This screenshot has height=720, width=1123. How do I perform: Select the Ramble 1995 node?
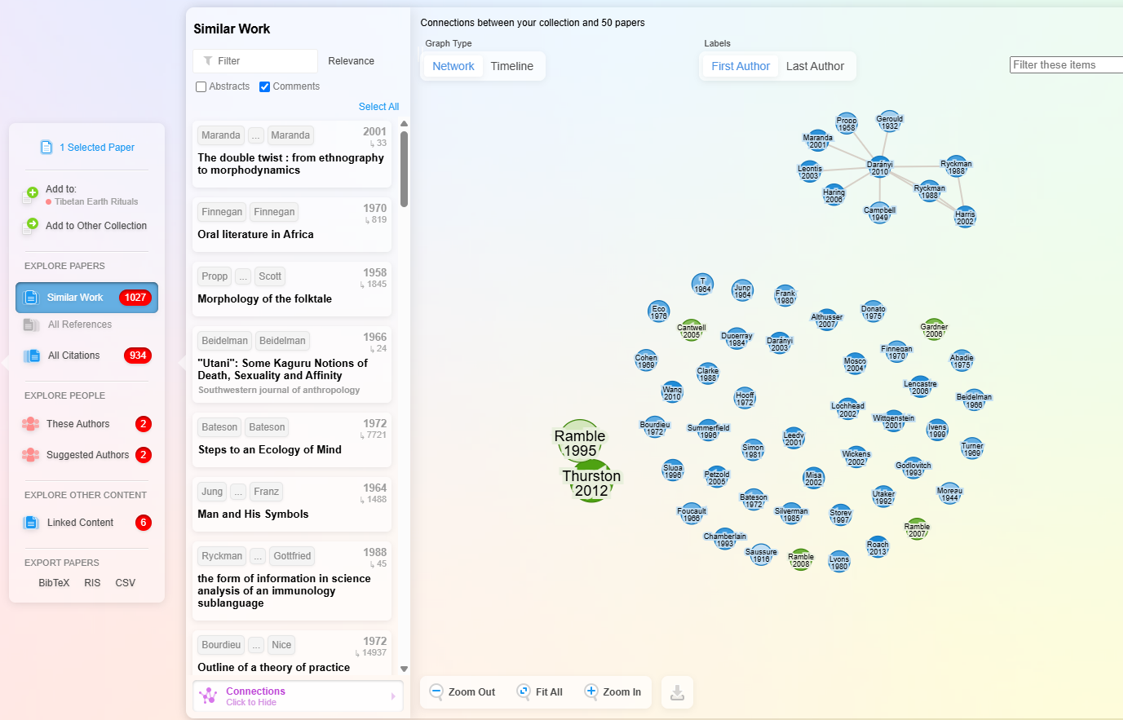click(579, 441)
